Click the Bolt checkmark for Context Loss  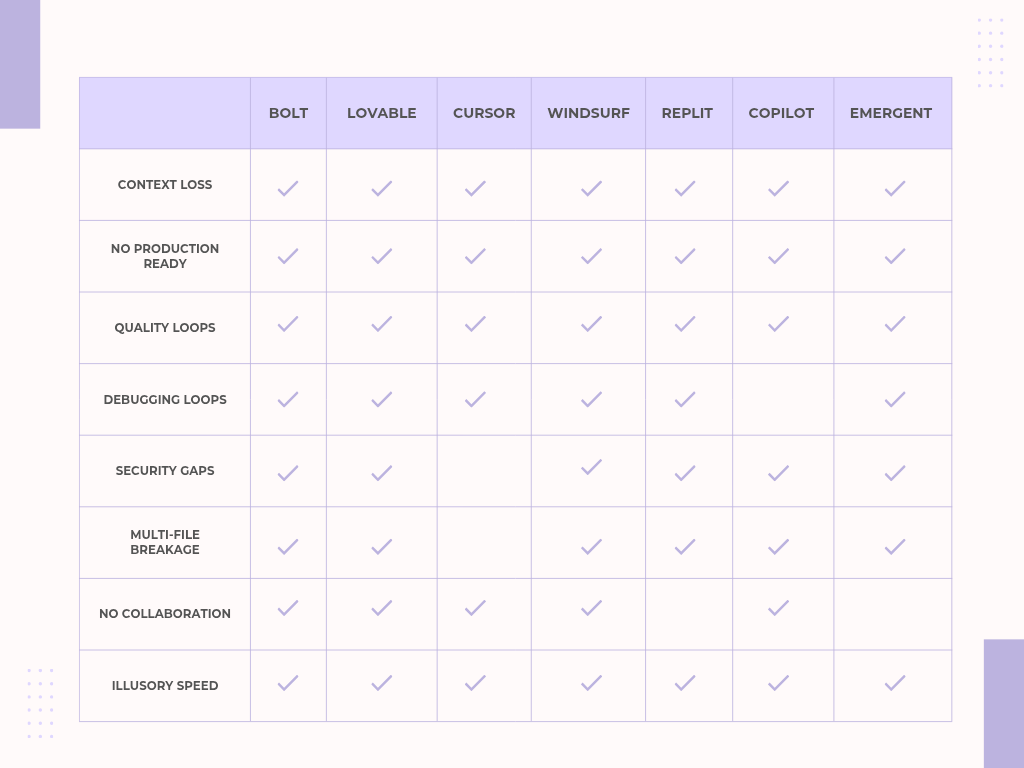click(288, 189)
